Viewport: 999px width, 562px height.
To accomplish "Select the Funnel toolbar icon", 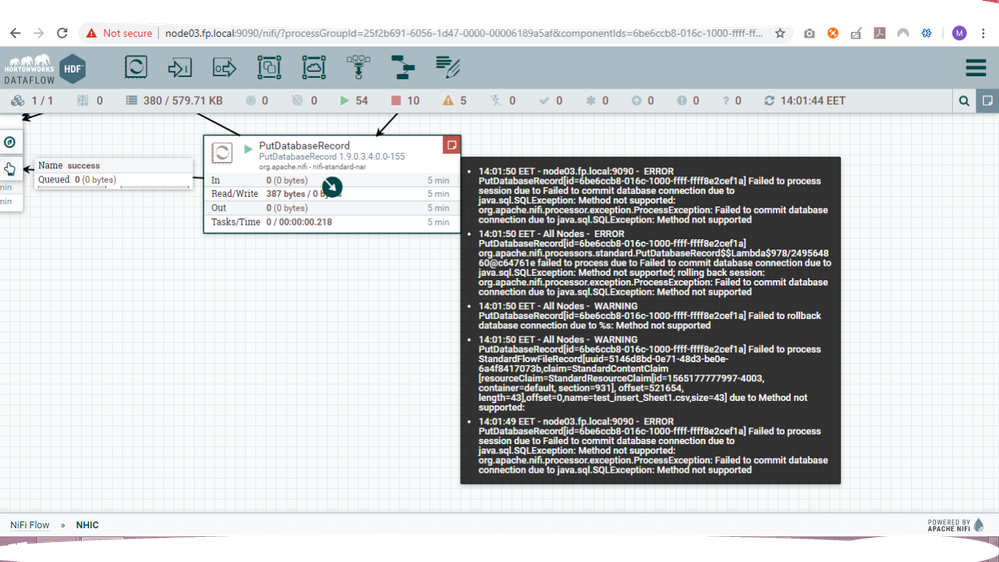I will coord(358,67).
